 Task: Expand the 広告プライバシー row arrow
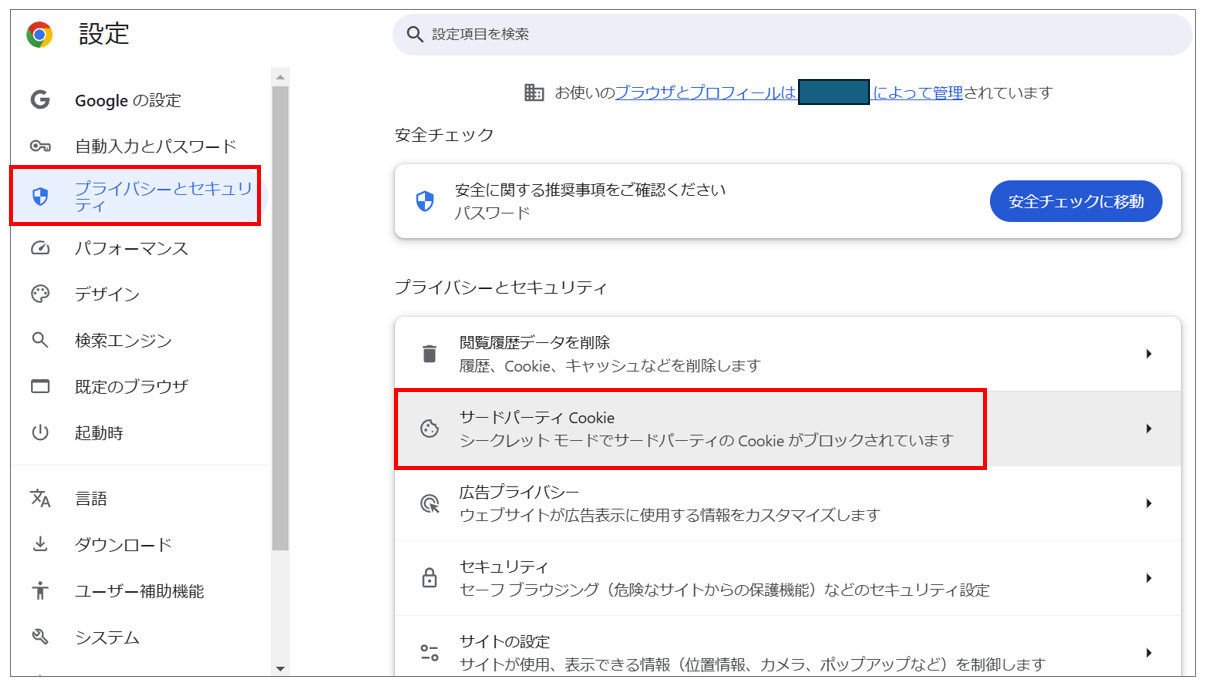click(1149, 503)
